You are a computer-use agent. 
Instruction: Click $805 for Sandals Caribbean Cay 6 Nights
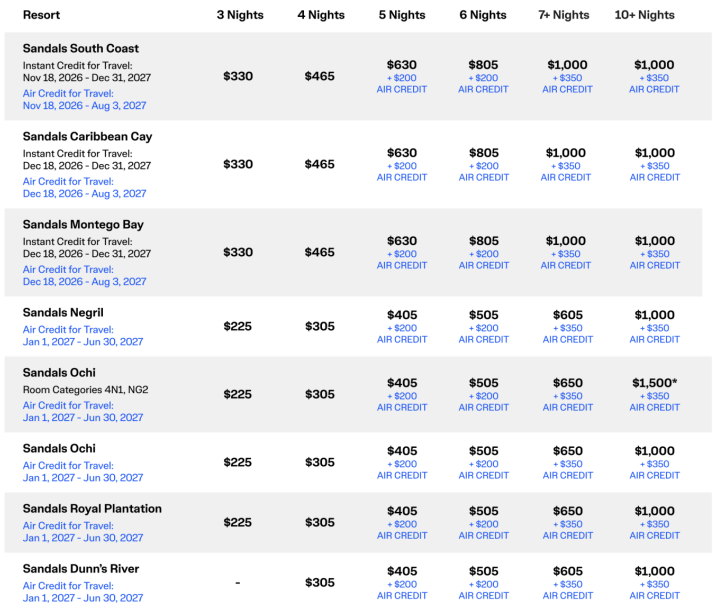click(x=484, y=153)
